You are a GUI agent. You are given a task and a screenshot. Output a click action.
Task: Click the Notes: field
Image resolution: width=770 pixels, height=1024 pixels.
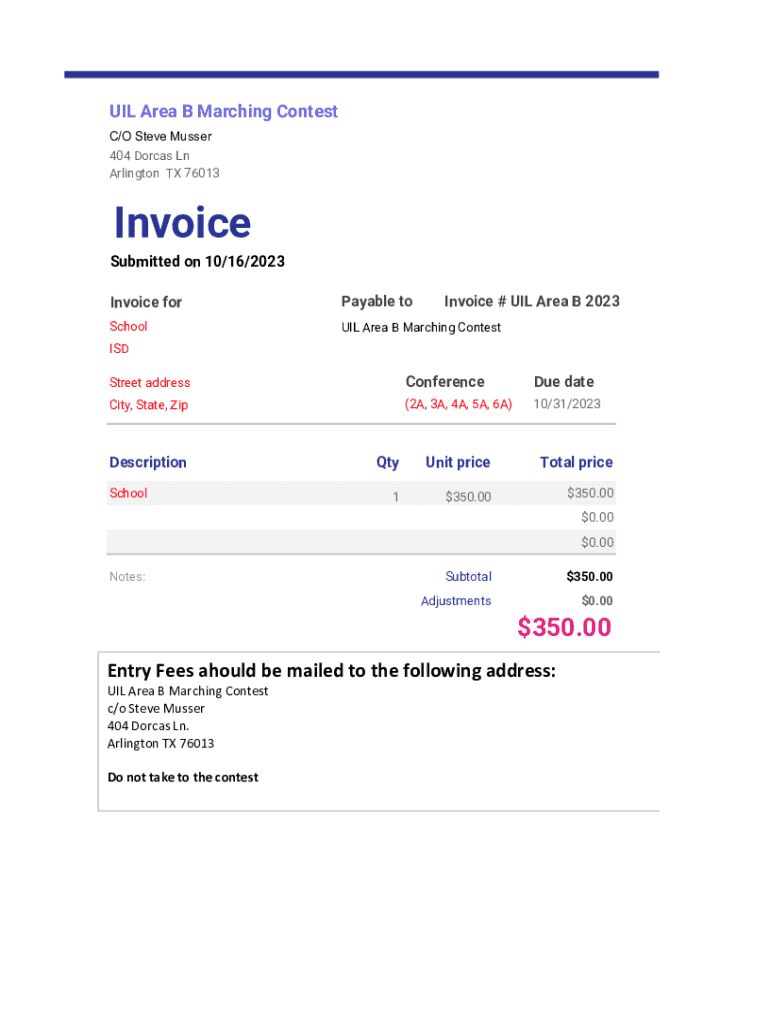(127, 577)
